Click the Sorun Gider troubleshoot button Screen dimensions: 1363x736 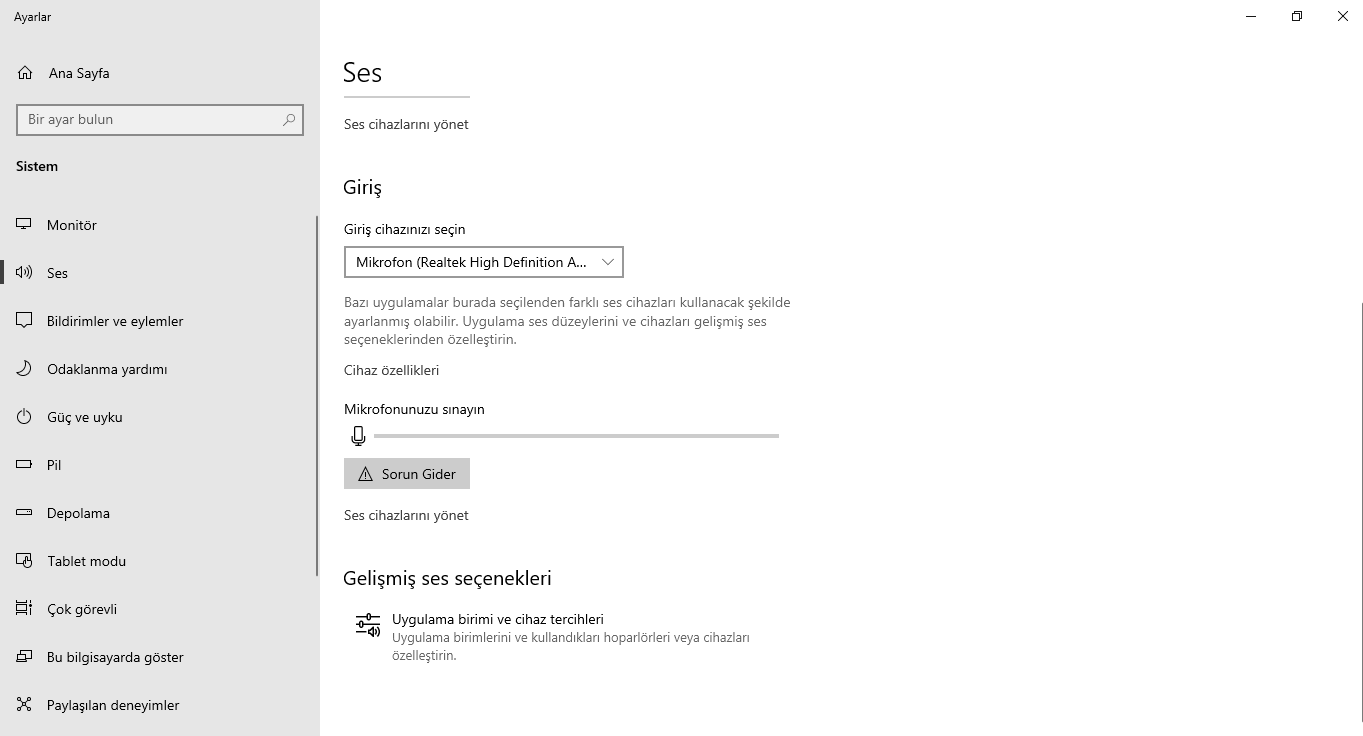(x=407, y=474)
